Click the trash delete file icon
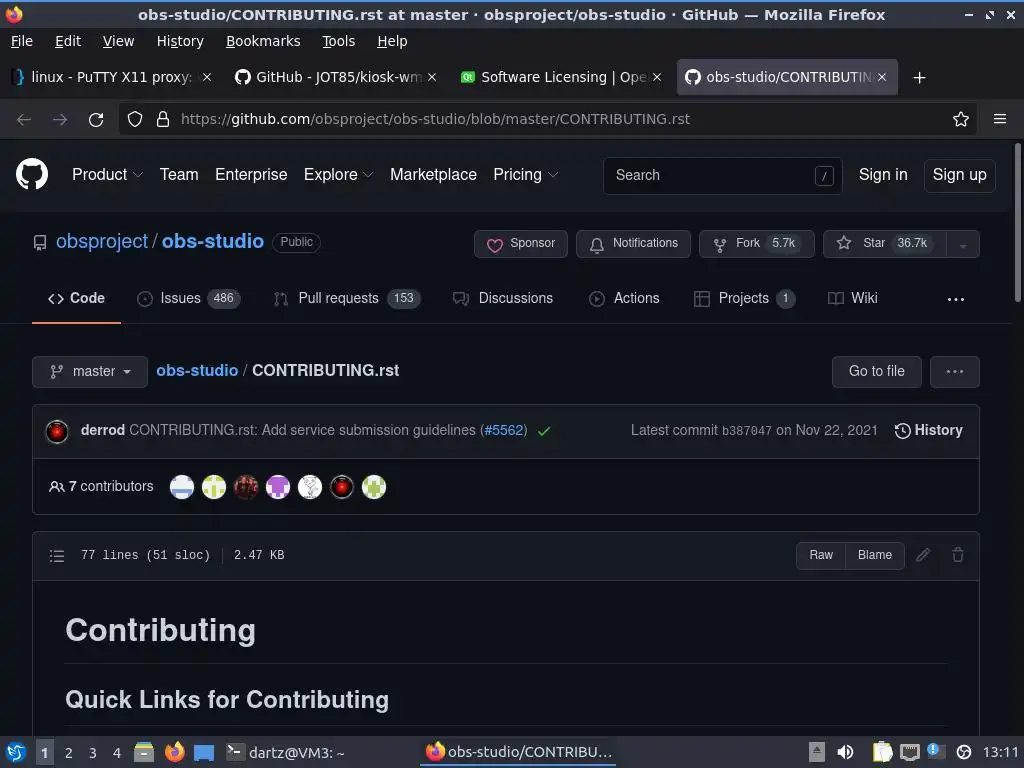1024x768 pixels. tap(958, 555)
